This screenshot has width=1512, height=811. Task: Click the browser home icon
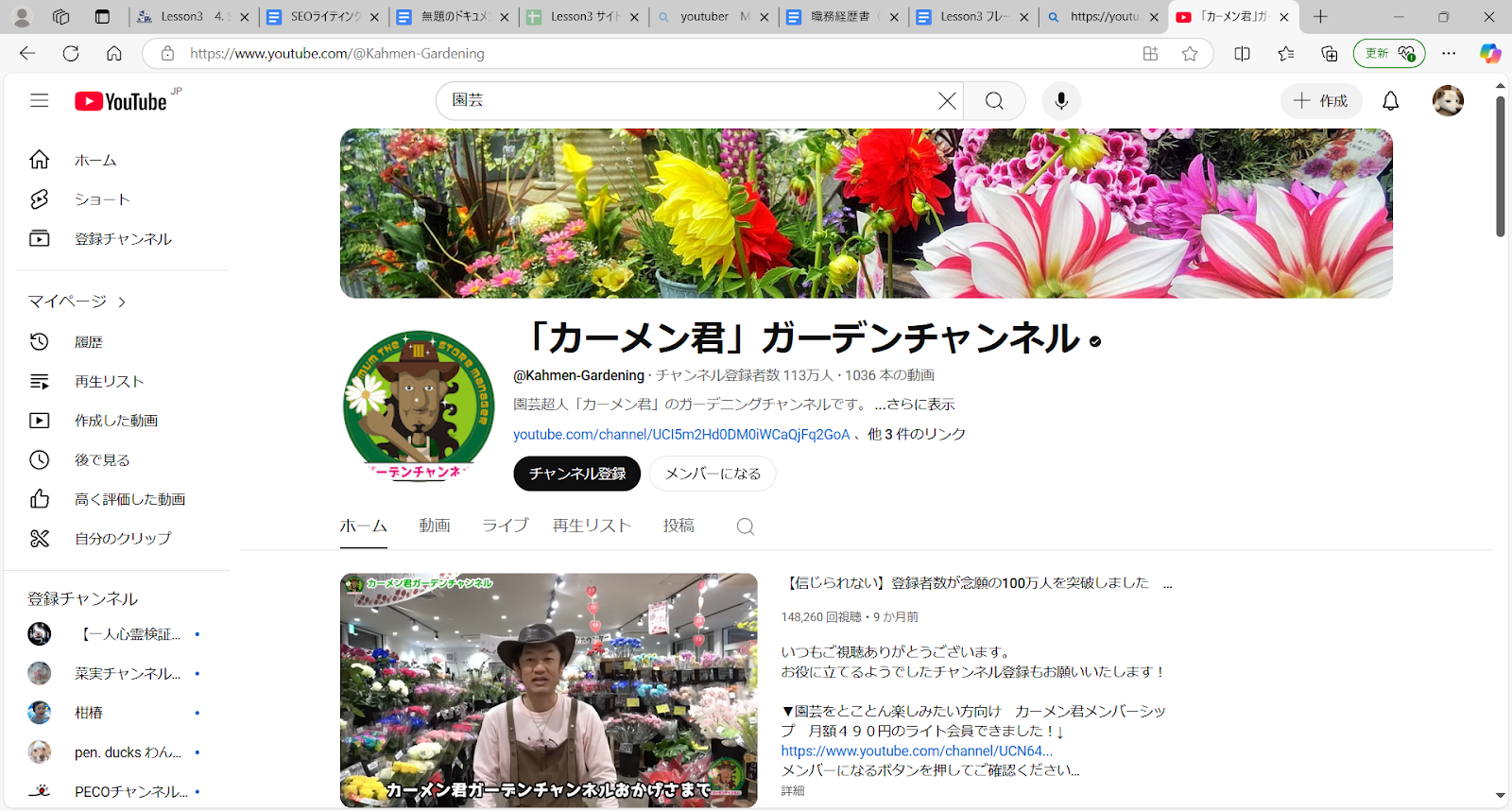(x=114, y=54)
